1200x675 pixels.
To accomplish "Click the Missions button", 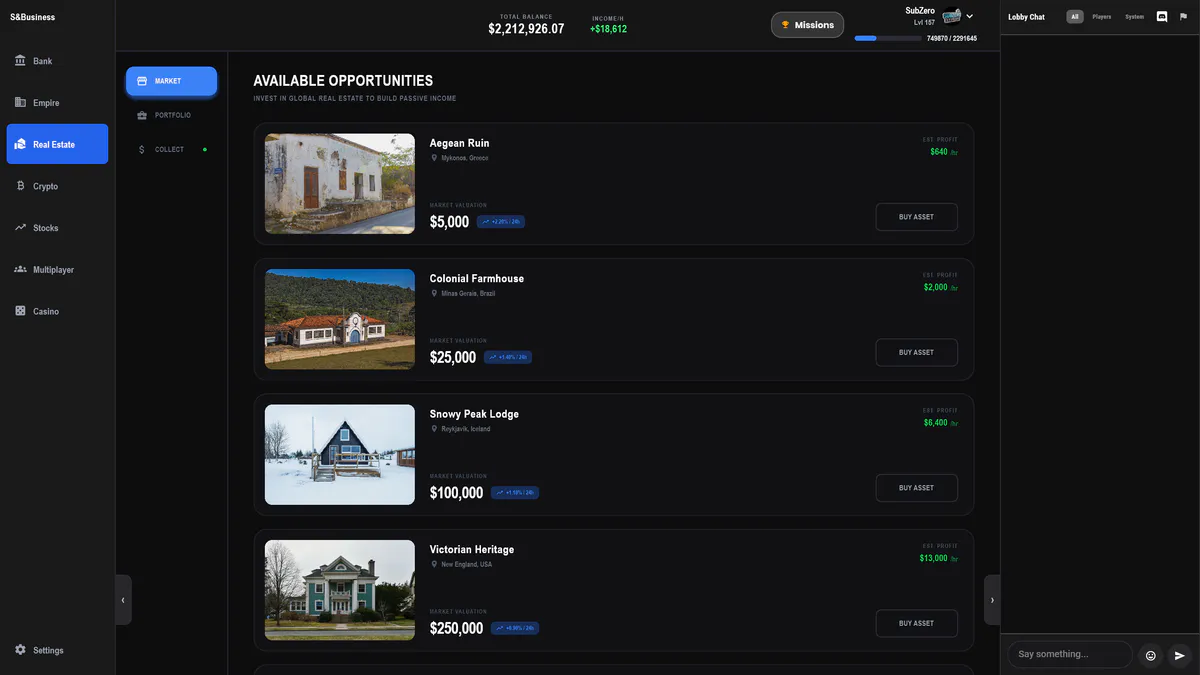I will (x=807, y=25).
